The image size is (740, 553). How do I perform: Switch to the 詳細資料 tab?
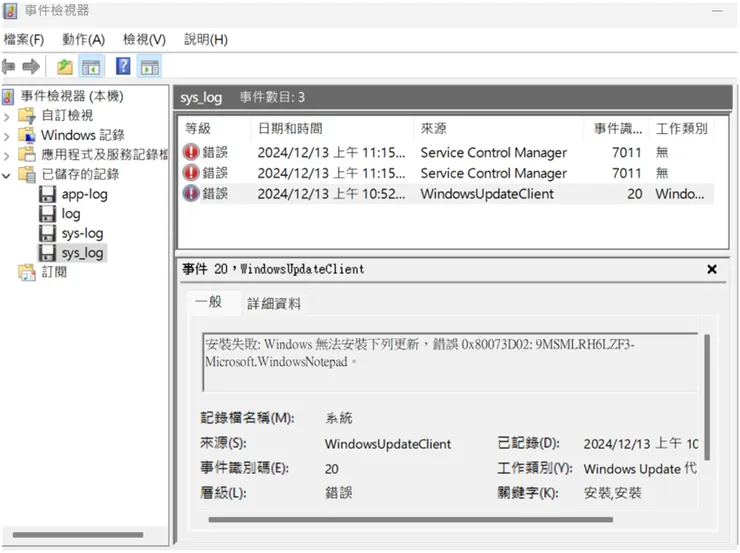(x=274, y=304)
